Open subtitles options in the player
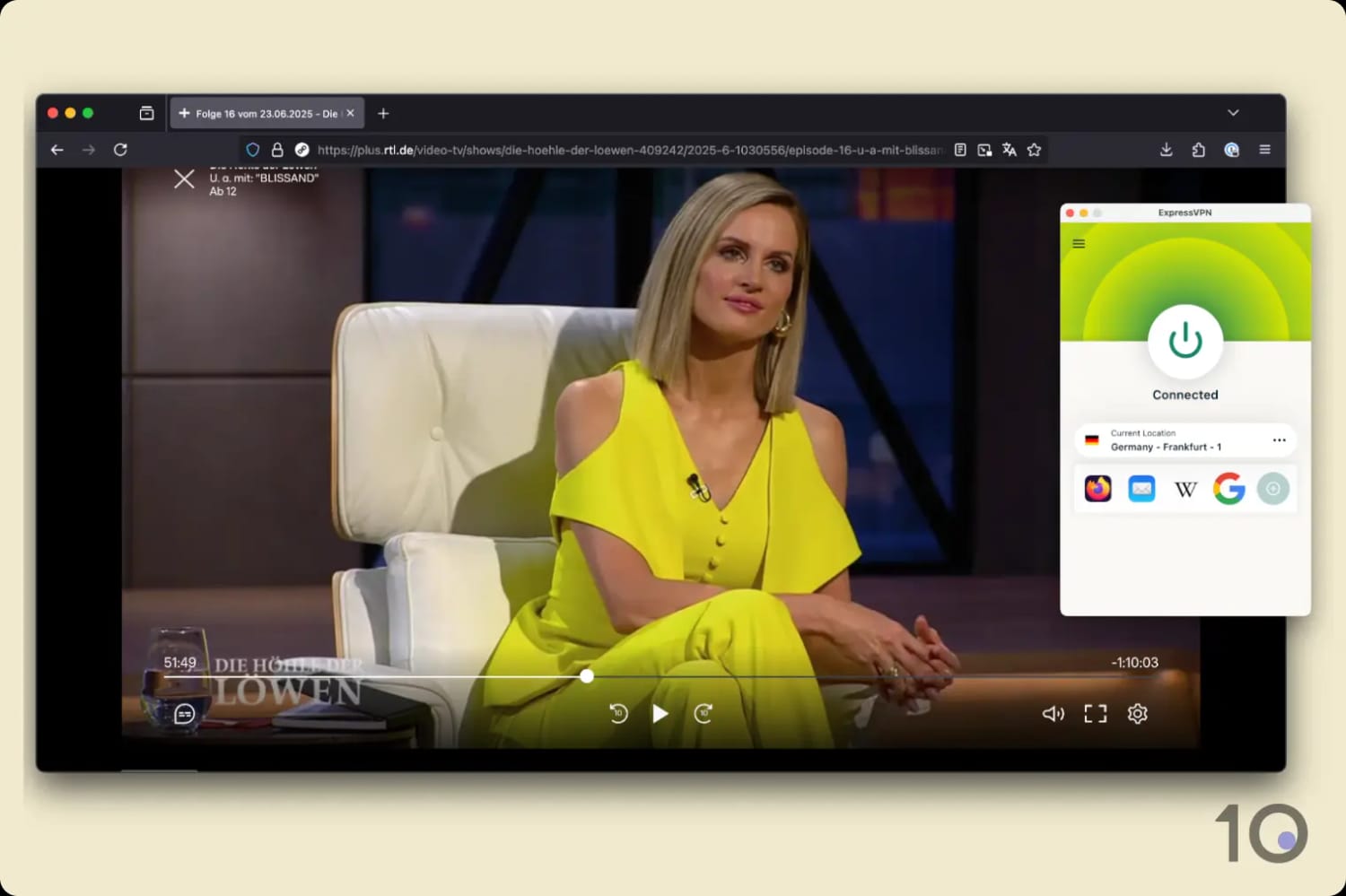Image resolution: width=1346 pixels, height=896 pixels. point(184,714)
